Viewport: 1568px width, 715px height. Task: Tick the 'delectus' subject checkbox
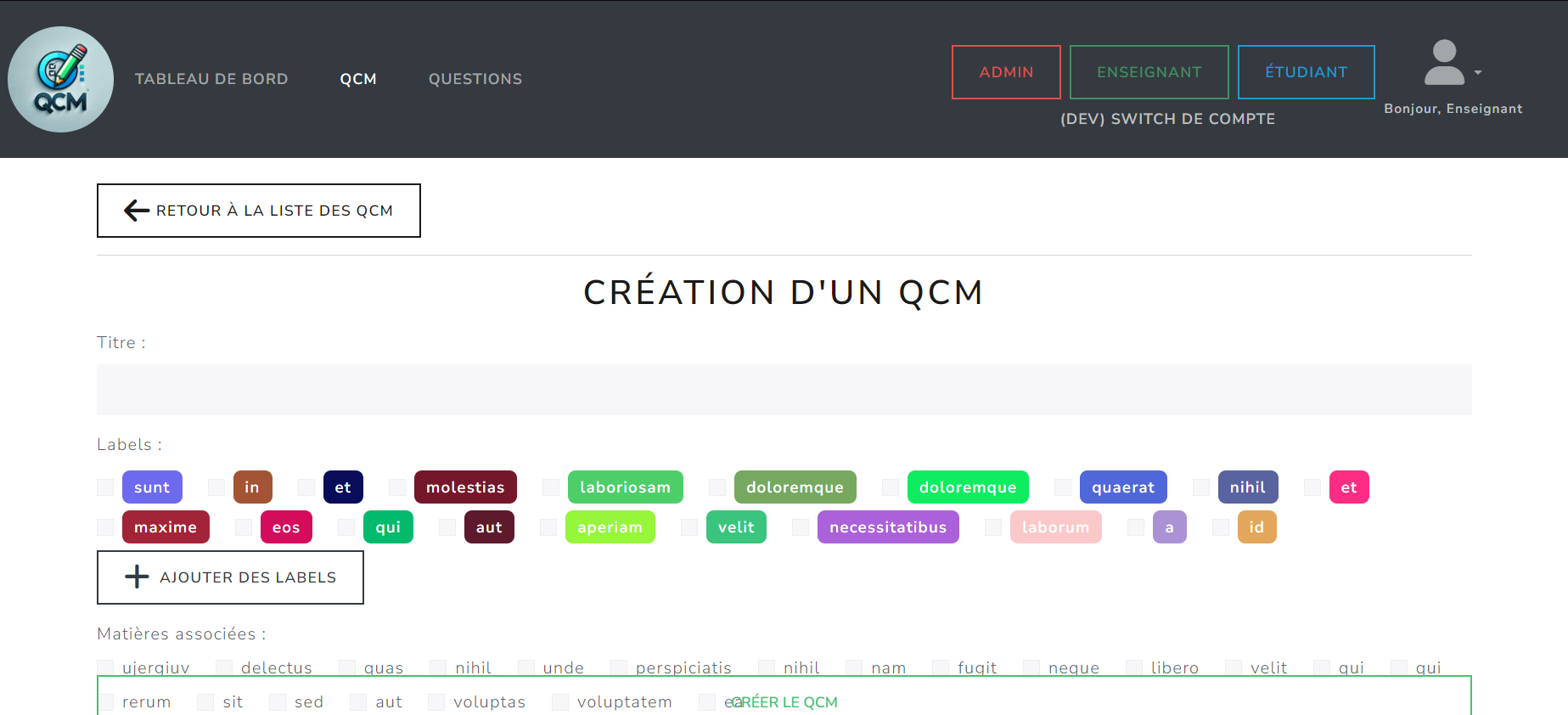224,667
